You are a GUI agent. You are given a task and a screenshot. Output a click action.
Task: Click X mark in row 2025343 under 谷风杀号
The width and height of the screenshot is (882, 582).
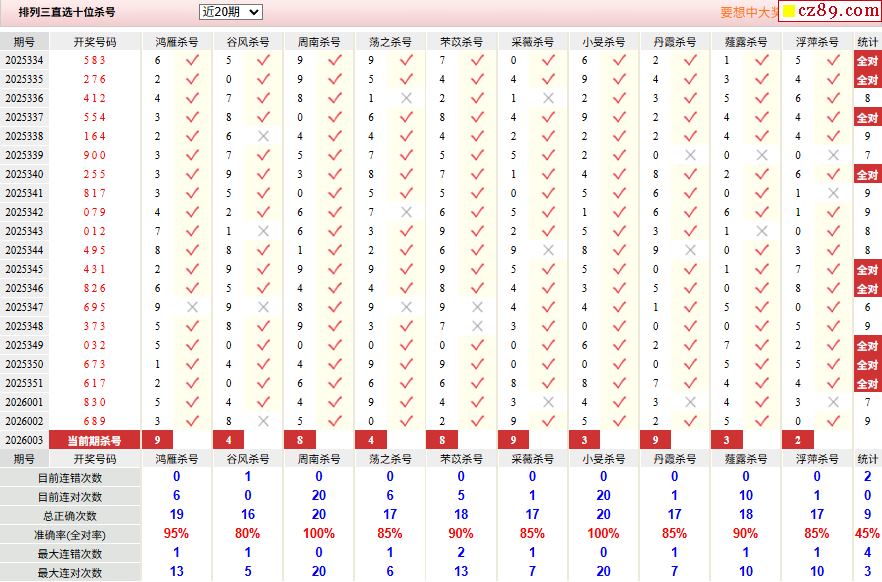click(263, 231)
